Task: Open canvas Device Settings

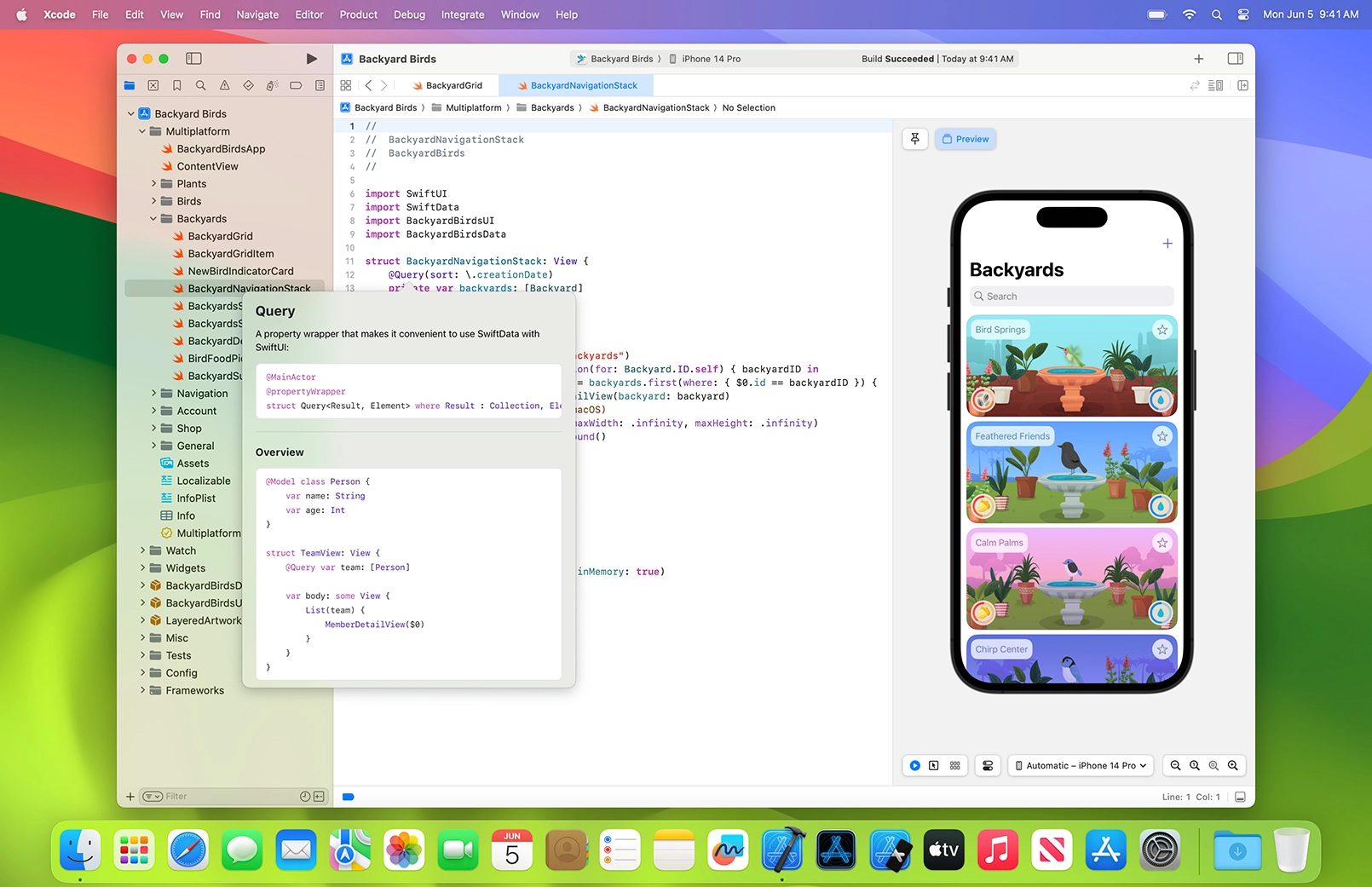Action: tap(988, 765)
